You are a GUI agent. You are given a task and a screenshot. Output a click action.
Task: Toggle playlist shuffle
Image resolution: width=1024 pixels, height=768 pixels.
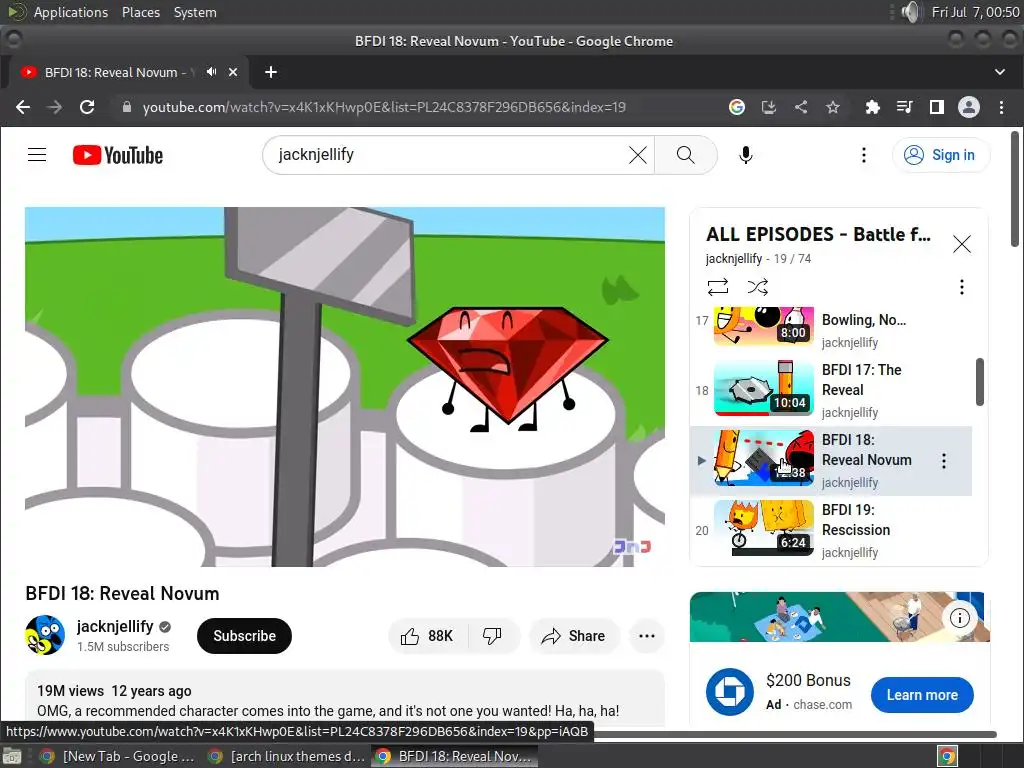(x=758, y=287)
